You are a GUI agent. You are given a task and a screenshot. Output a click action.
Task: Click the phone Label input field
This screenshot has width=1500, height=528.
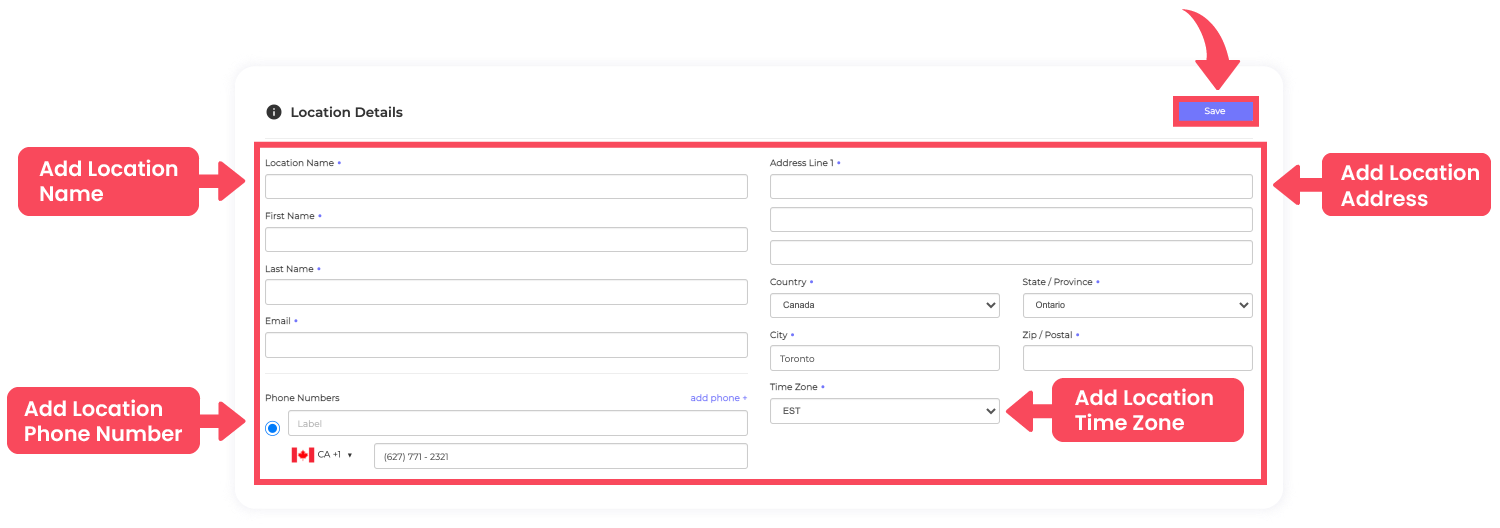click(x=517, y=424)
